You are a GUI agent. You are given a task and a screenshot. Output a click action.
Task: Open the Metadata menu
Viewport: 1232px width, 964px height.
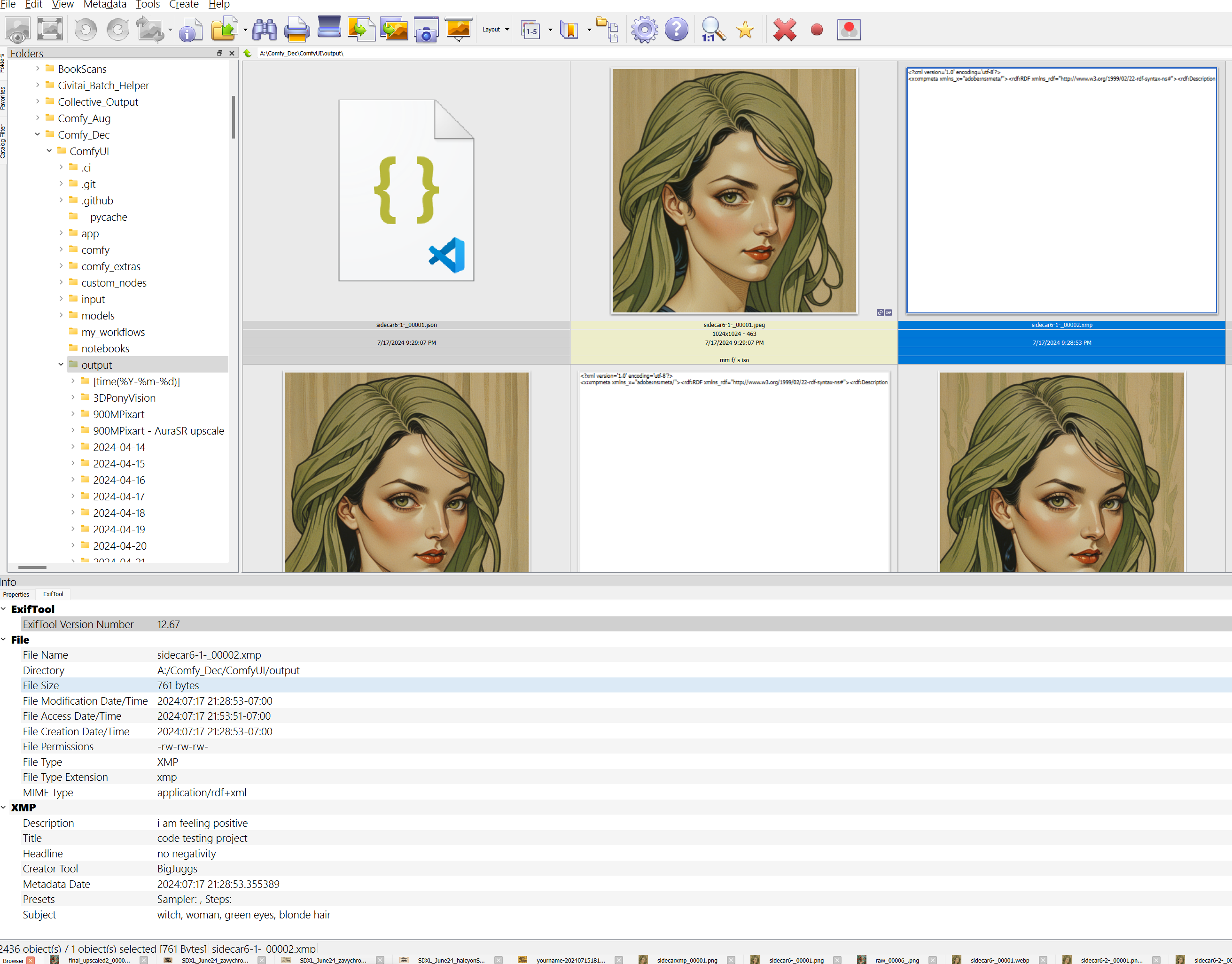point(105,5)
